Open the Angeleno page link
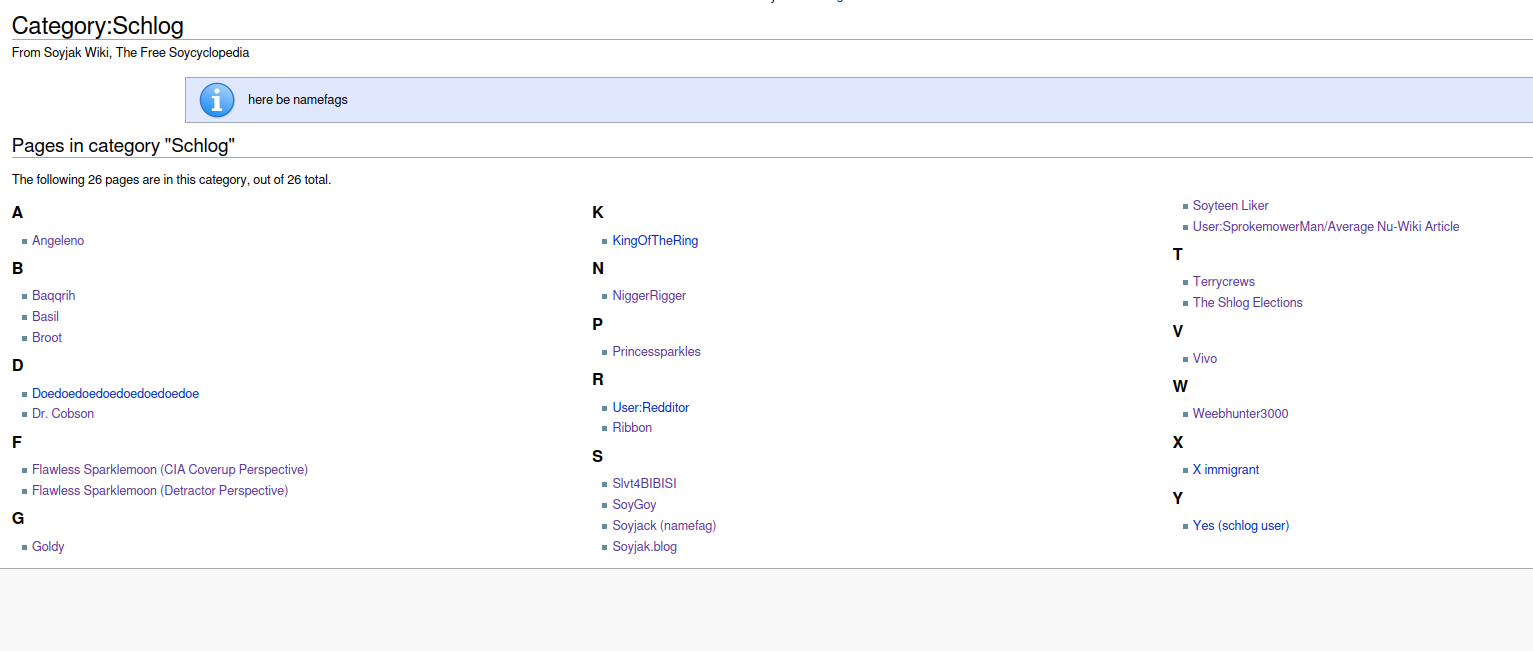The width and height of the screenshot is (1533, 651). [58, 241]
